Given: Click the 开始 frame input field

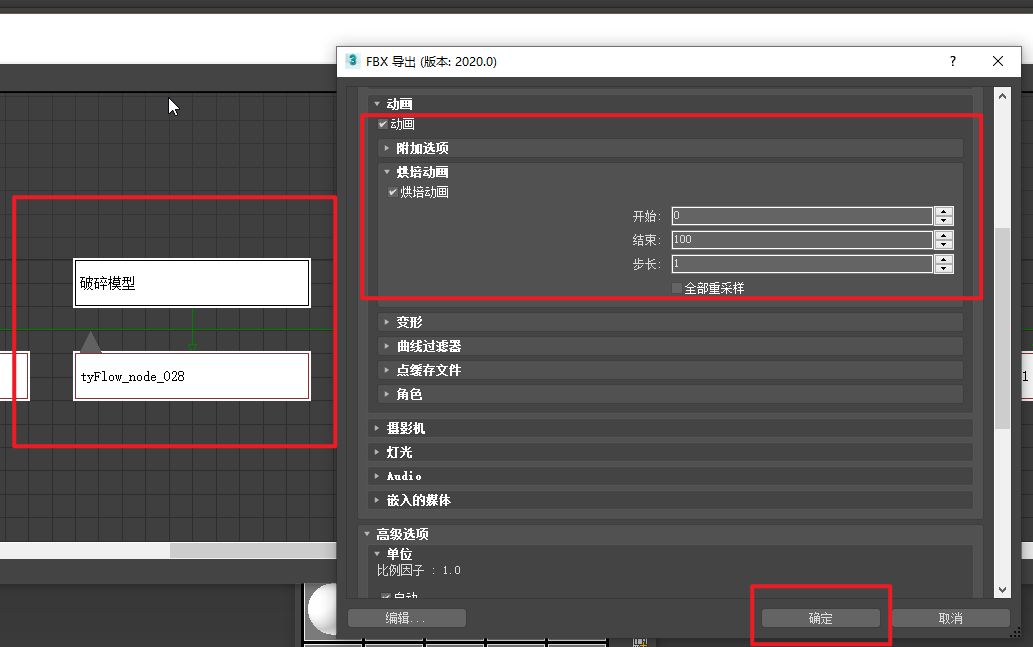Looking at the screenshot, I should pyautogui.click(x=802, y=215).
